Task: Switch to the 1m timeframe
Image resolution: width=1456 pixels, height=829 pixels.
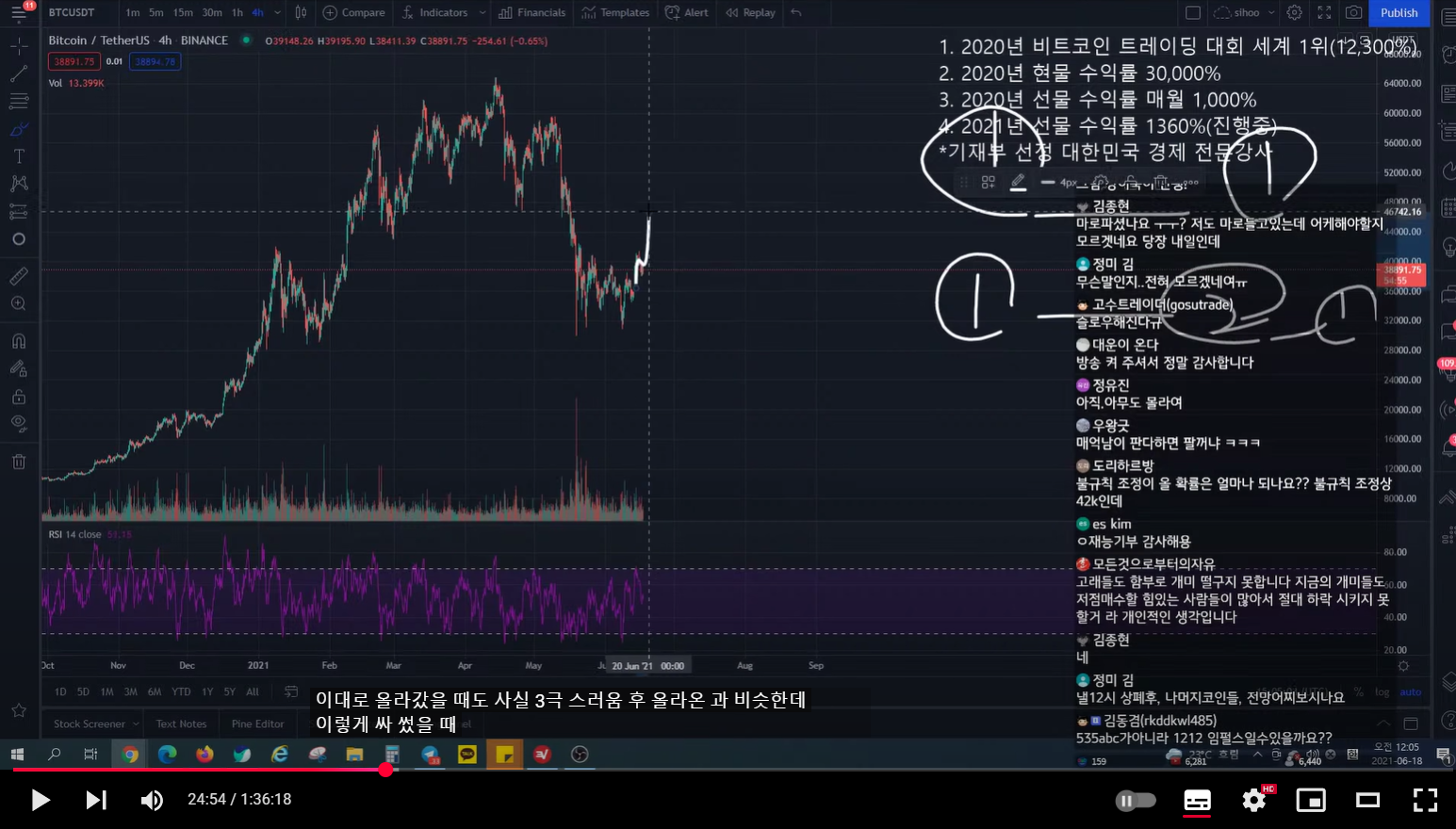Action: (133, 12)
